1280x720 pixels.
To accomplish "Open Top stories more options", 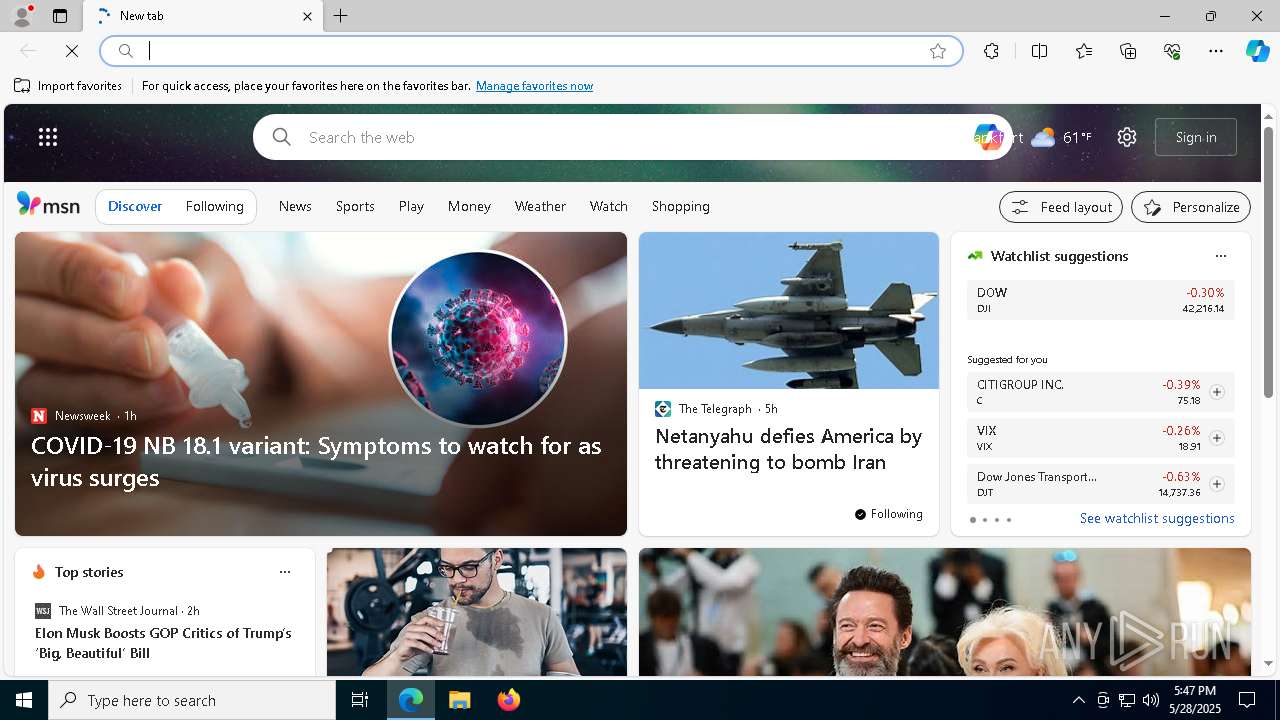I will (x=285, y=572).
